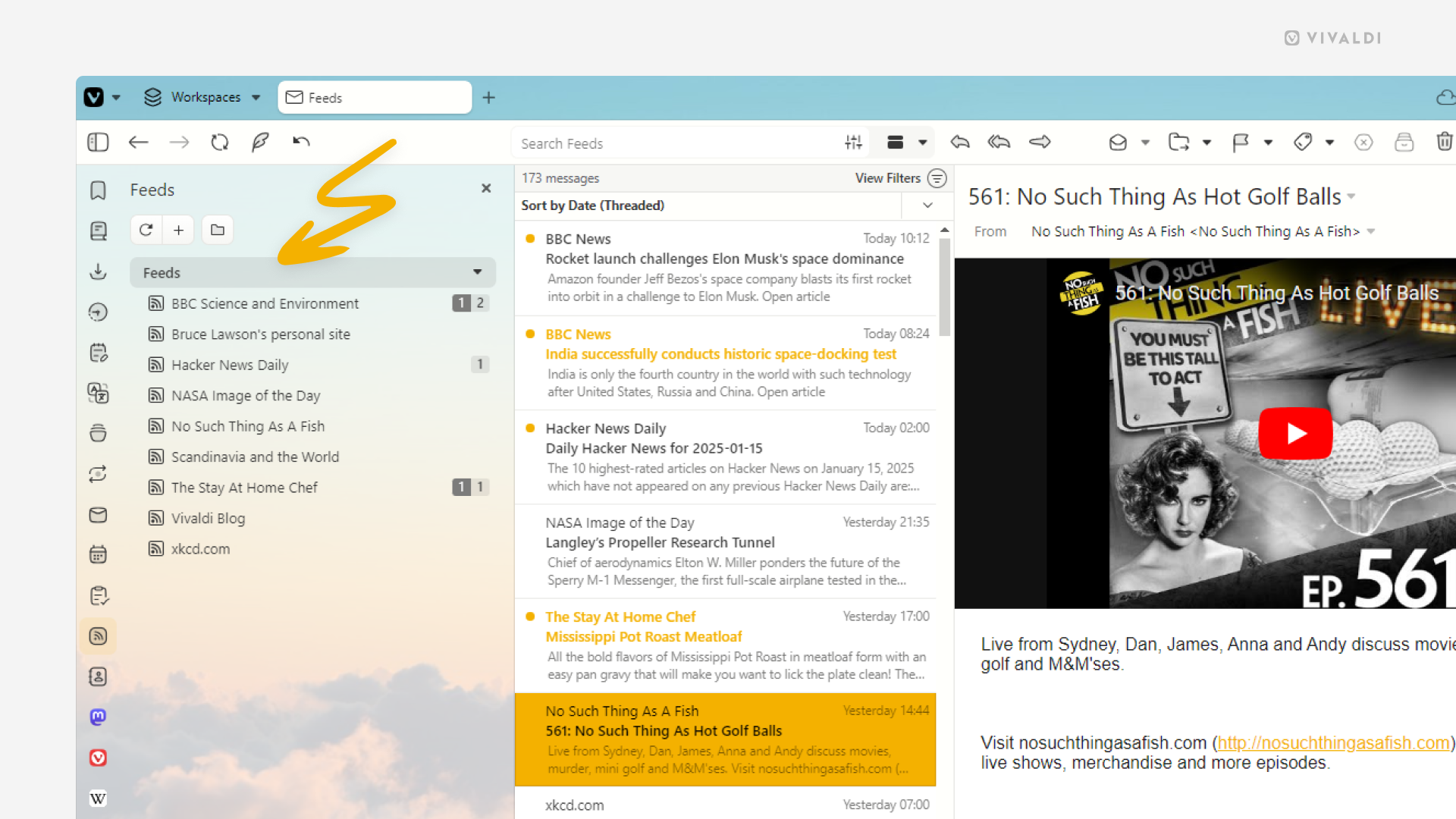Open the Translate panel icon

[x=98, y=393]
